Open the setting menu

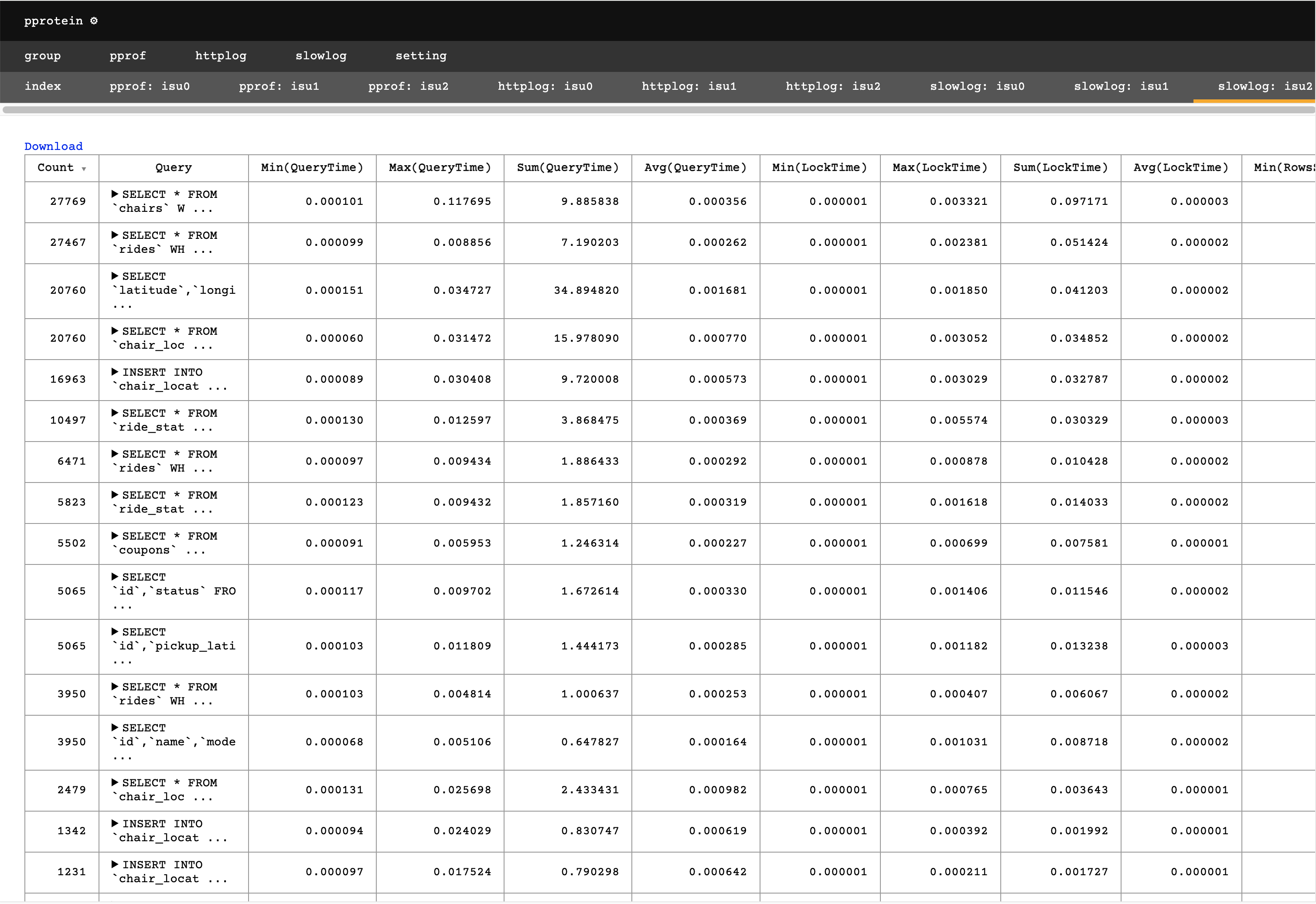pyautogui.click(x=421, y=55)
